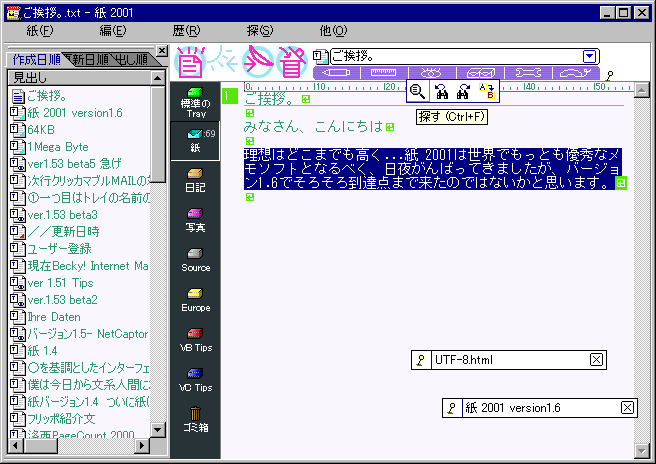Screen dimensions: 656x464
Task: Select the pen tab in the toolbar strip
Action: 336,73
